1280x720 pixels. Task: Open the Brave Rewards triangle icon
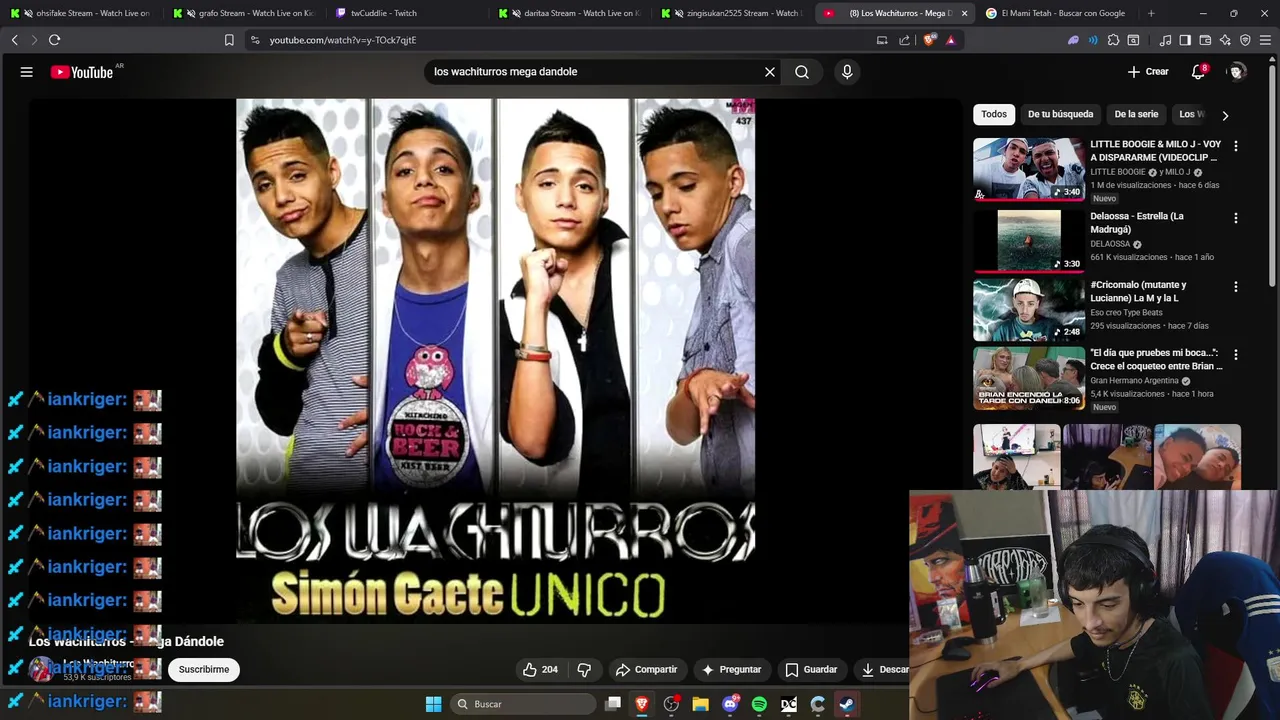950,40
